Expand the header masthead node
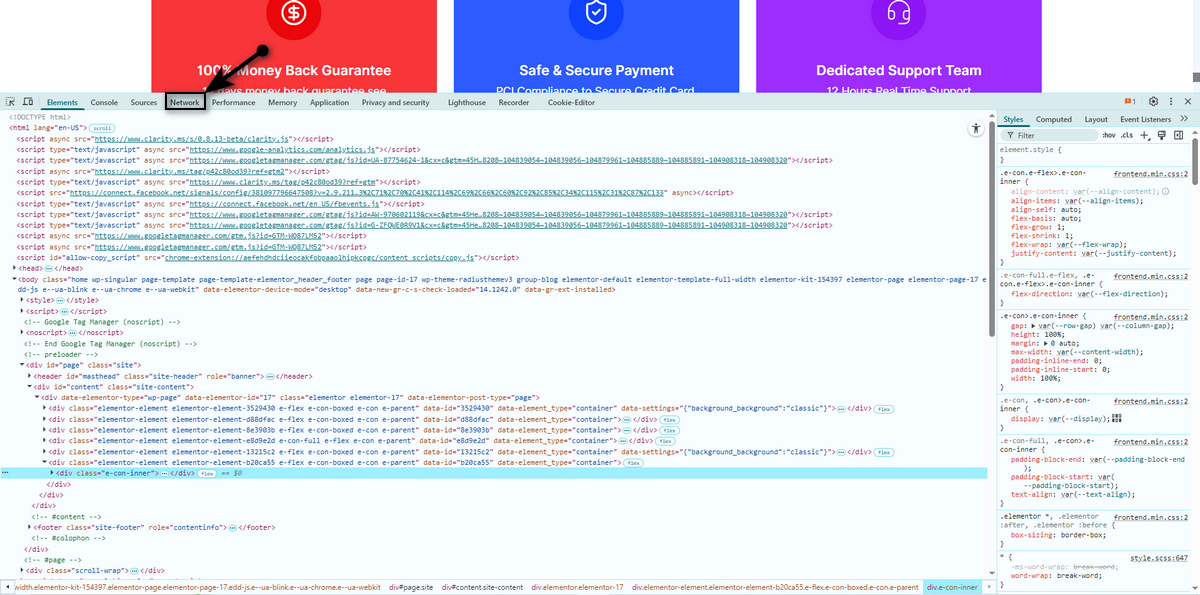 [31, 376]
